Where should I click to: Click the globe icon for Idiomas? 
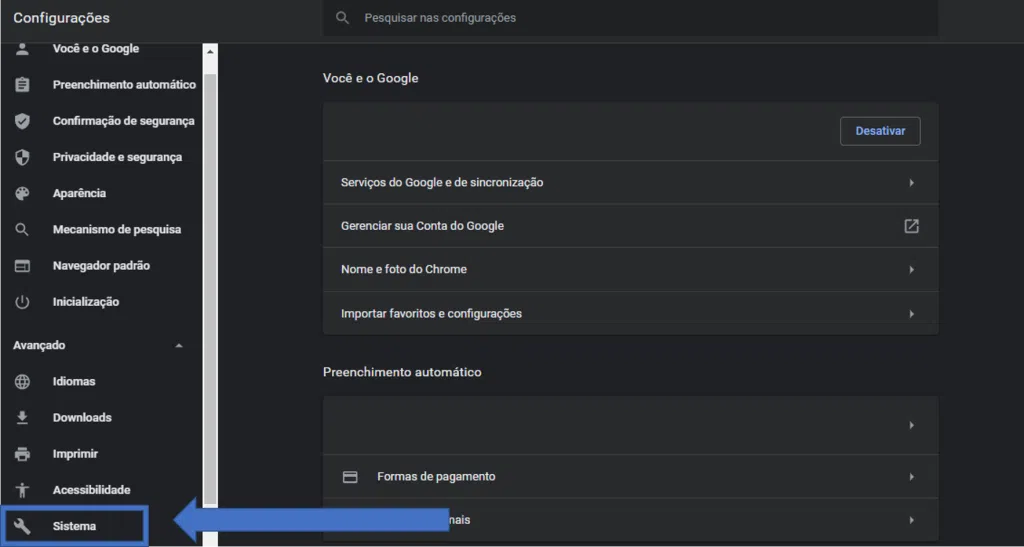[22, 382]
